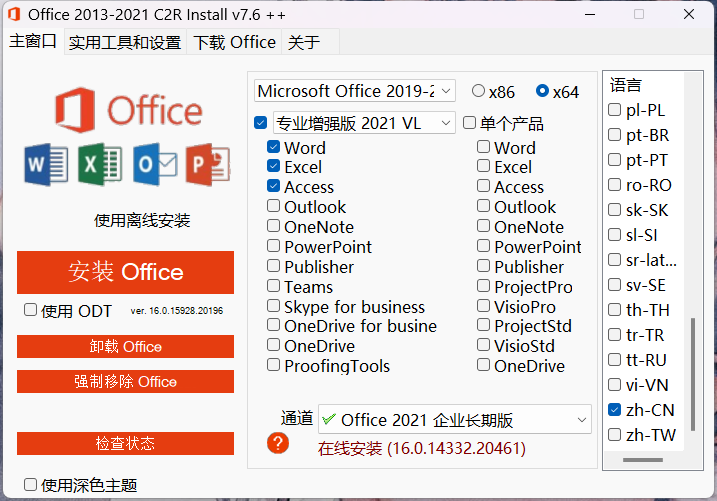Click the PowerPoint icon in the logo
The image size is (717, 501).
208,163
